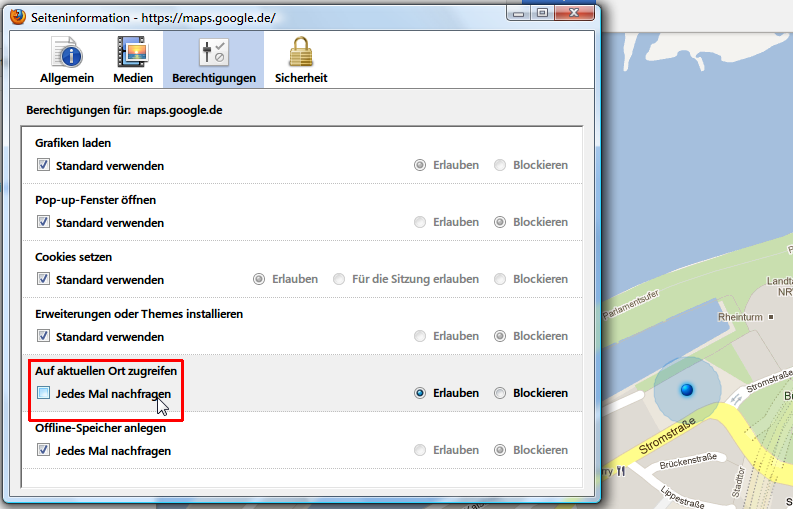Click the blue location dot on the map
The height and width of the screenshot is (509, 793).
coord(687,390)
